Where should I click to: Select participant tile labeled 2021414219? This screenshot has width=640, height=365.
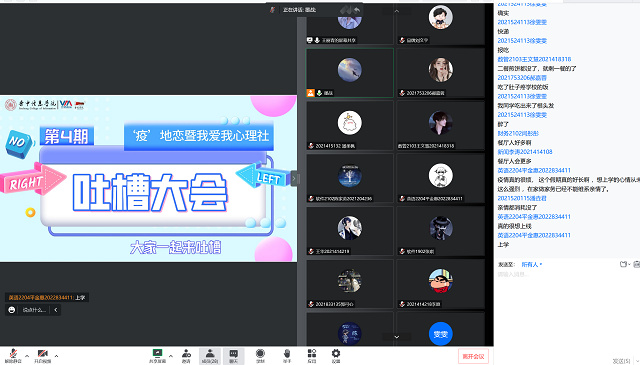350,231
